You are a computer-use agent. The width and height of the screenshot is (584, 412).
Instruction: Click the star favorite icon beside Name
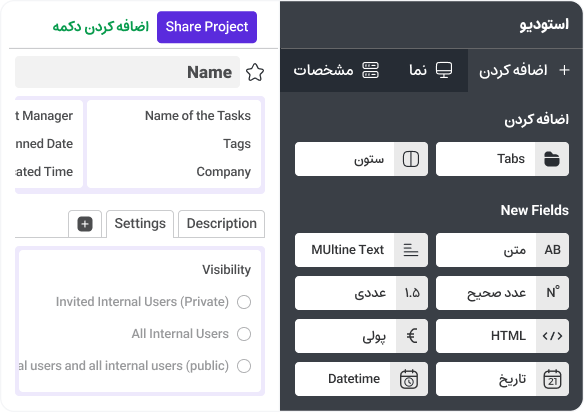pyautogui.click(x=255, y=72)
